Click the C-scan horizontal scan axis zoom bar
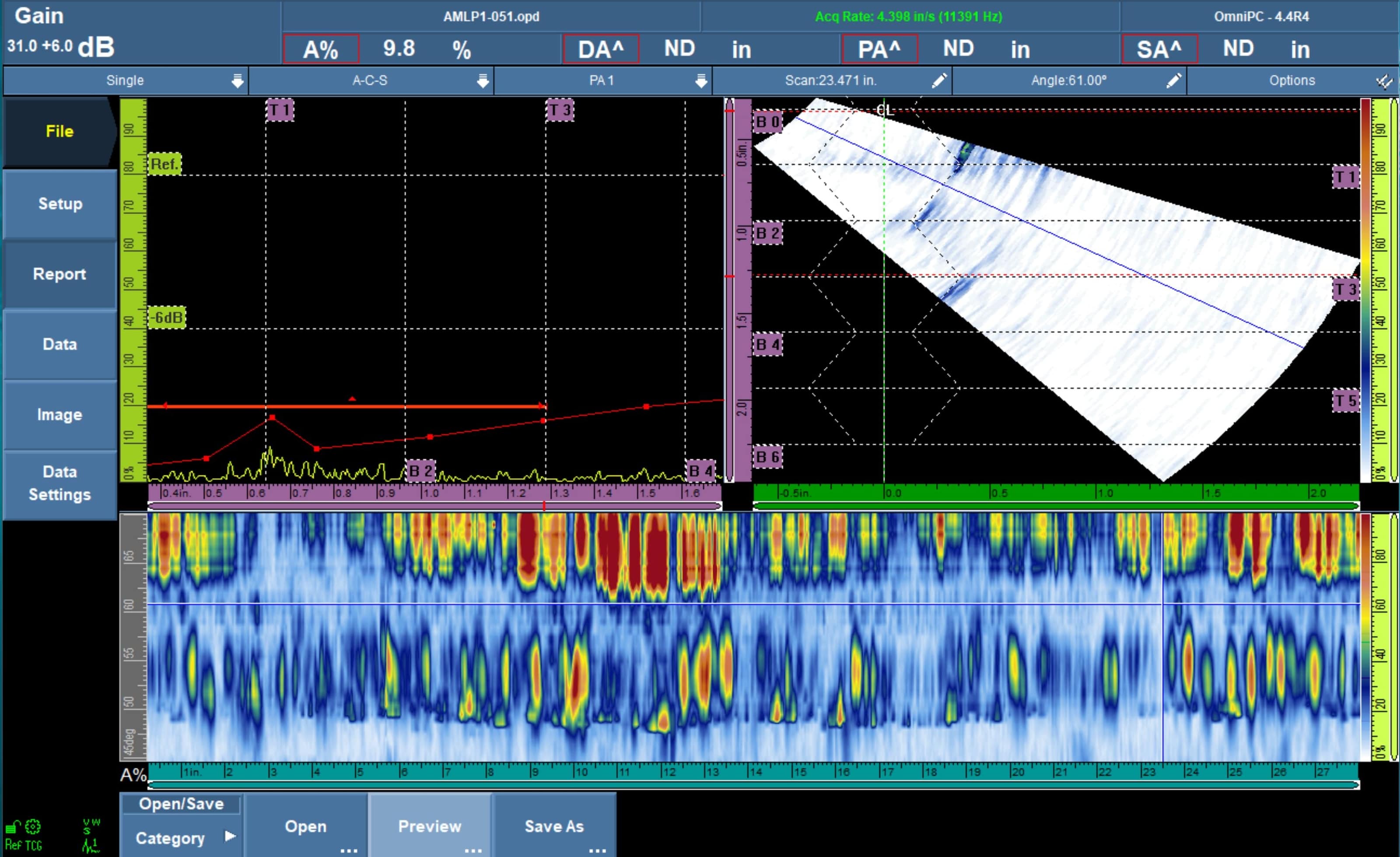 753,785
